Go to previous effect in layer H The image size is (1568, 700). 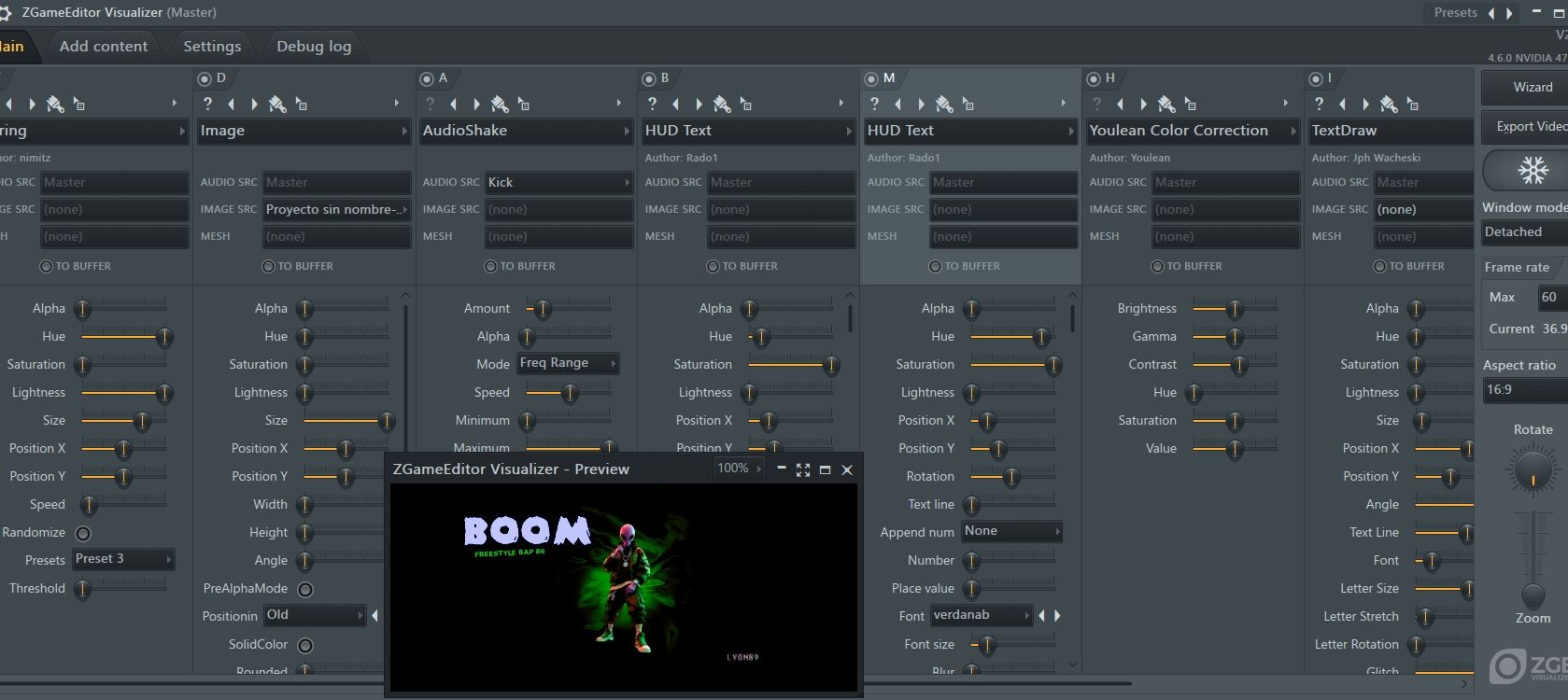pos(1120,104)
